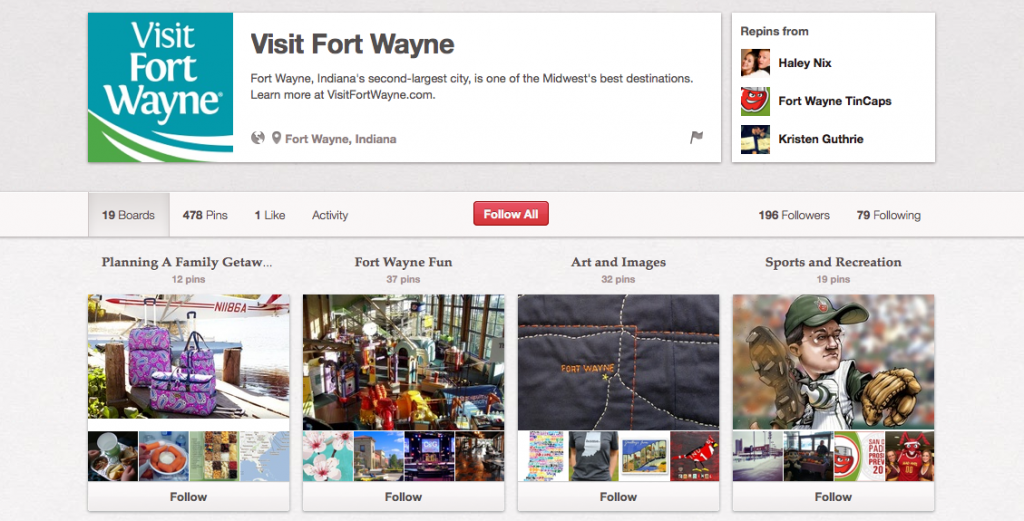The height and width of the screenshot is (521, 1024).
Task: Click the 32 pins count text
Action: coord(618,279)
